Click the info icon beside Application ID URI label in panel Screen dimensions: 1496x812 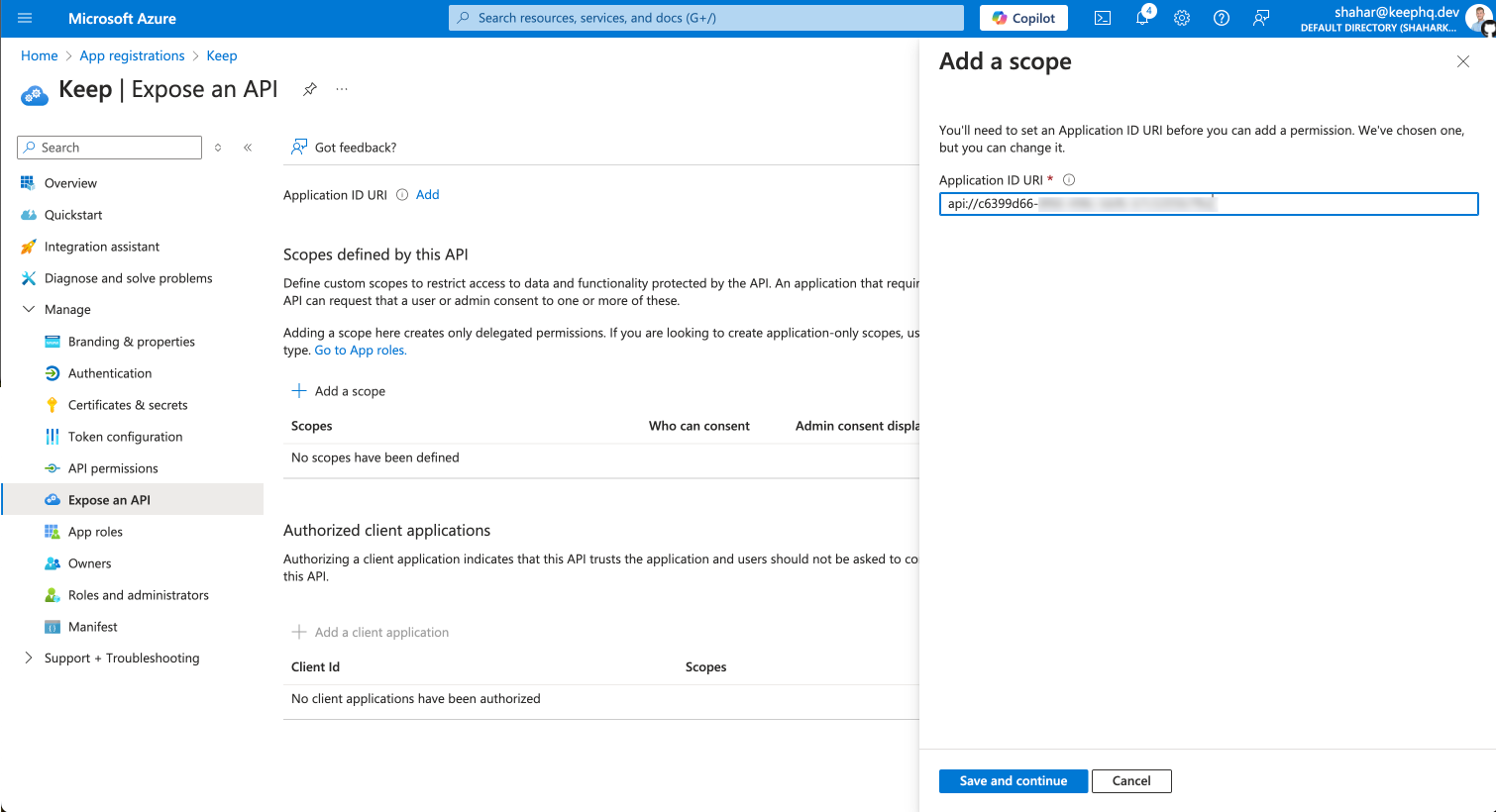(x=1069, y=180)
